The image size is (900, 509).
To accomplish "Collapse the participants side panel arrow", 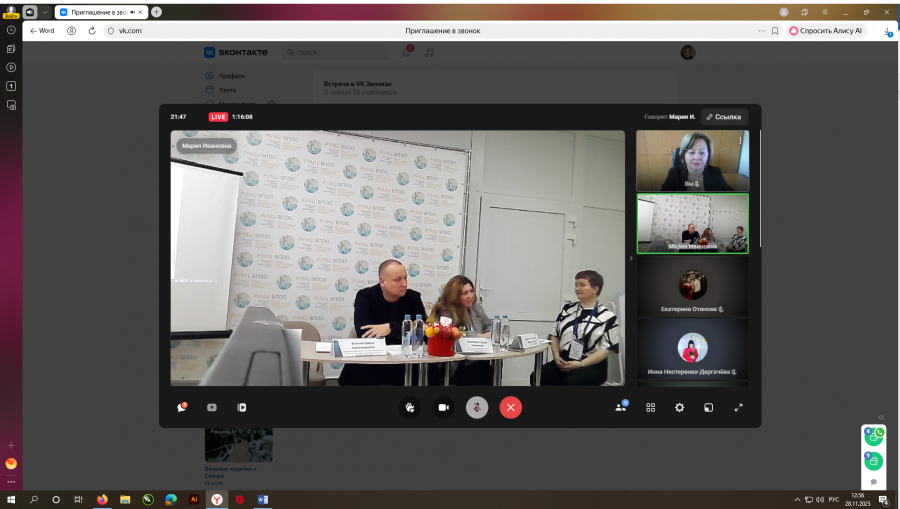I will click(x=630, y=258).
